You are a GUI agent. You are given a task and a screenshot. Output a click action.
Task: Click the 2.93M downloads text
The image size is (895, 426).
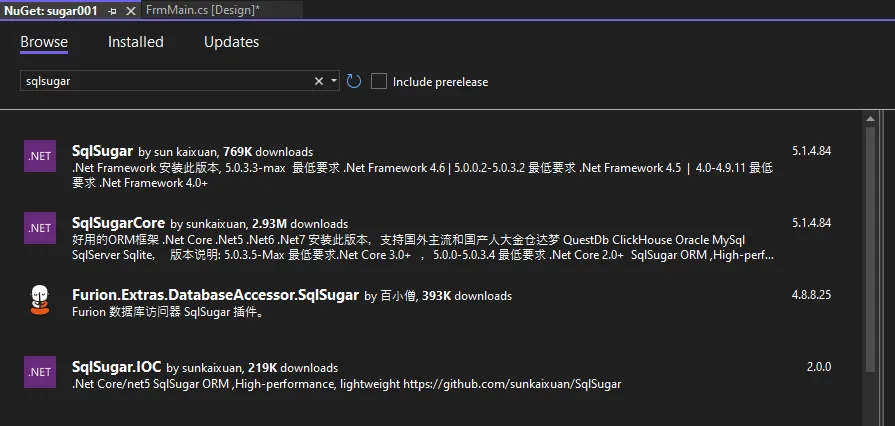[x=300, y=224]
